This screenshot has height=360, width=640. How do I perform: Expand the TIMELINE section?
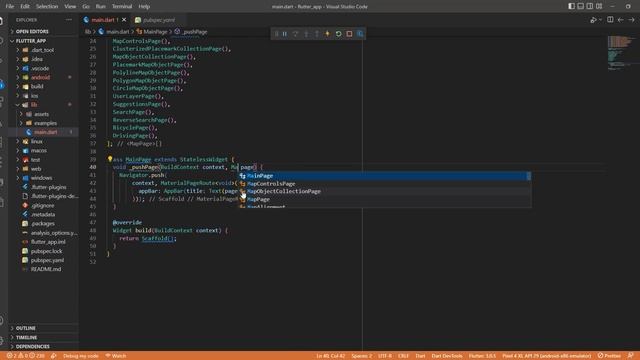tap(43, 338)
